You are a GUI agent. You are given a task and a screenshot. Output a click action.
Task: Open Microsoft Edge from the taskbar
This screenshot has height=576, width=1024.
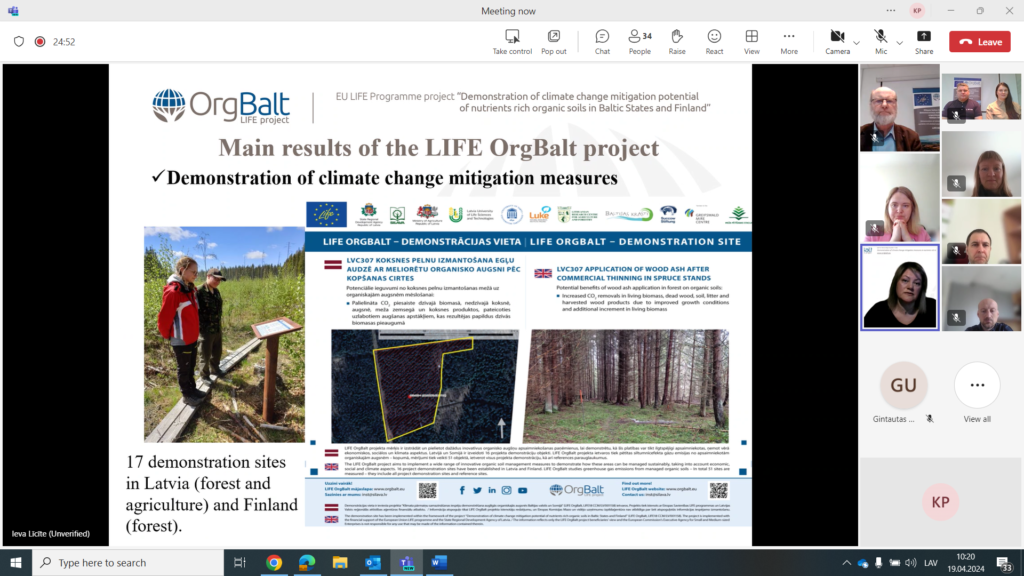coord(307,562)
